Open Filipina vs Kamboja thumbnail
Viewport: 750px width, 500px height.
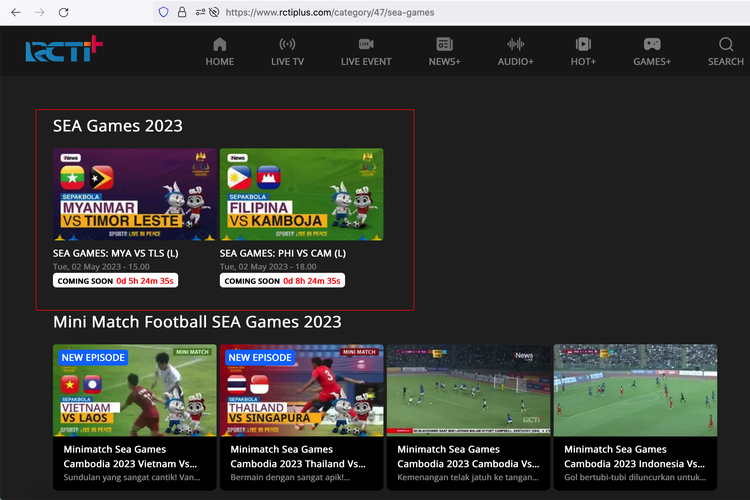[x=301, y=195]
